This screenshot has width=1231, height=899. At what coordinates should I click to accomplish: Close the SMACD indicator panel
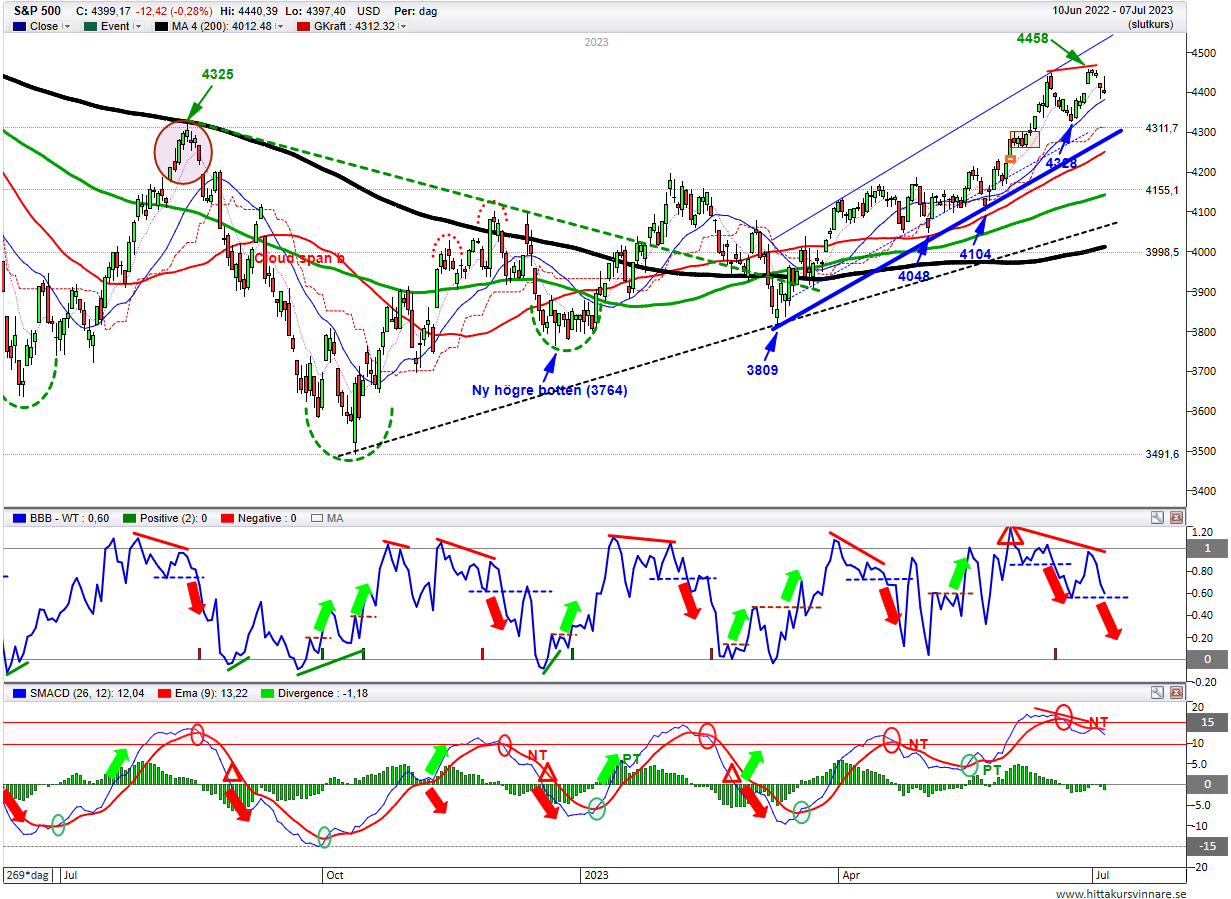coord(1176,692)
